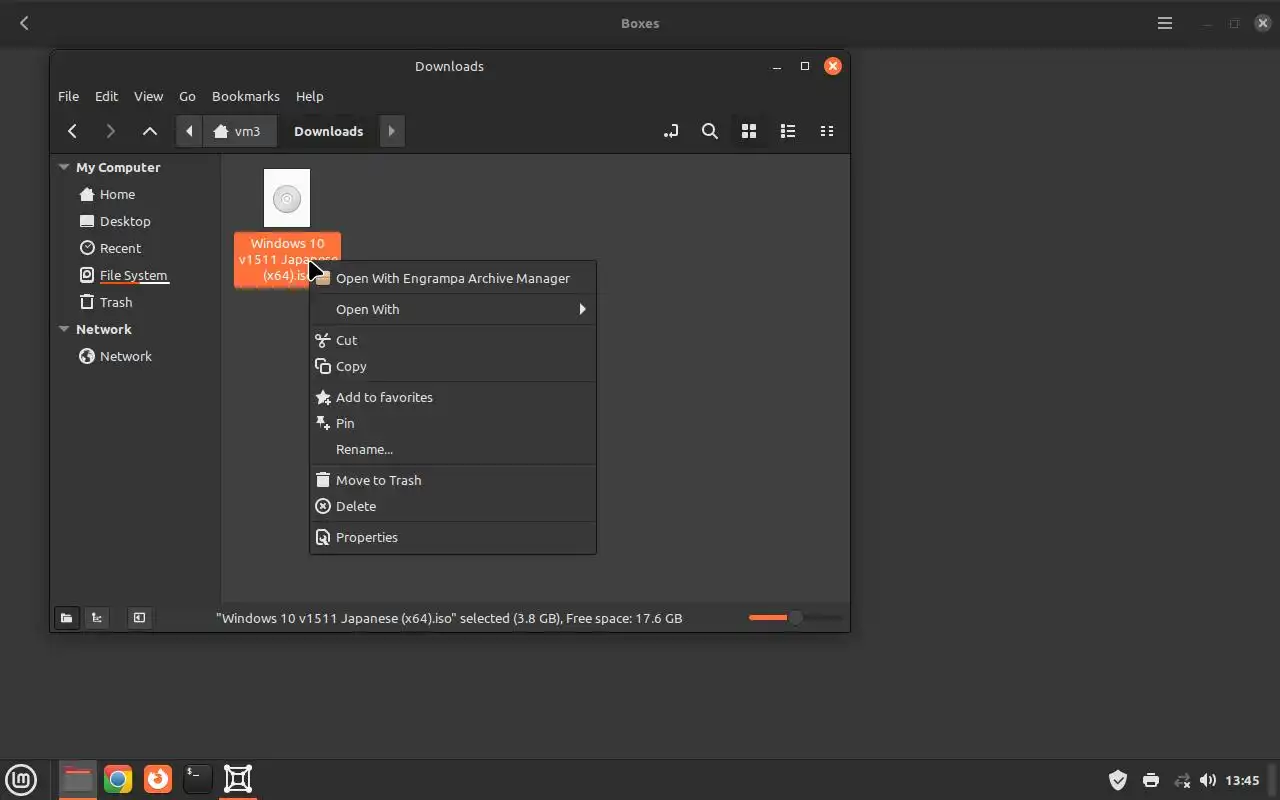Adjust the icon zoom slider

tap(795, 618)
